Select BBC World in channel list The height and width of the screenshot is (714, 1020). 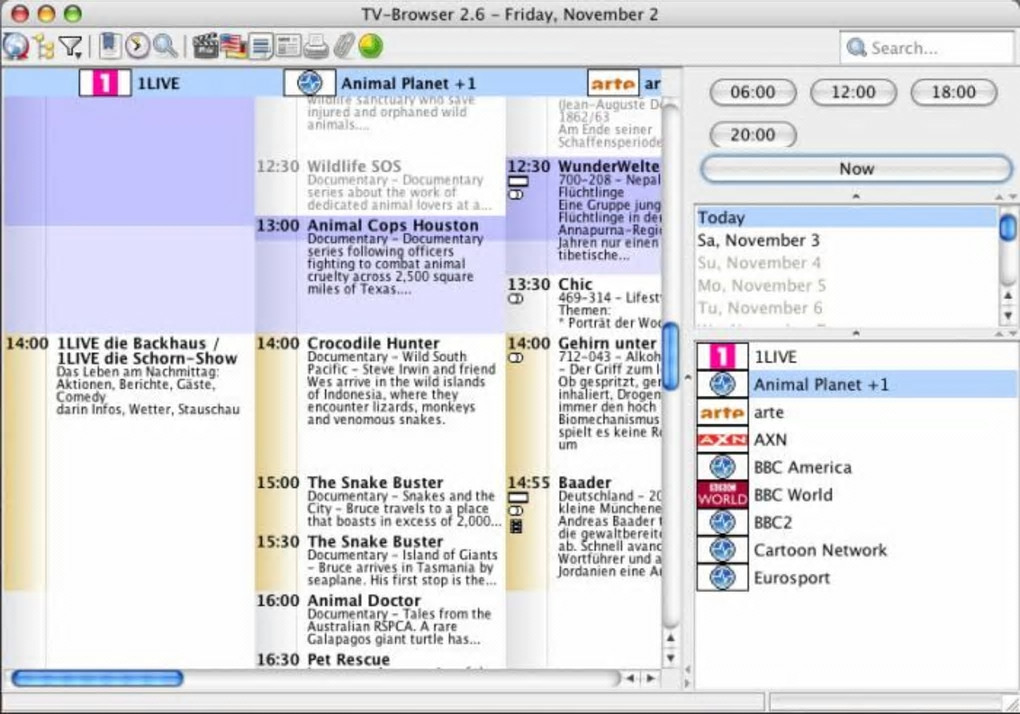coord(857,495)
